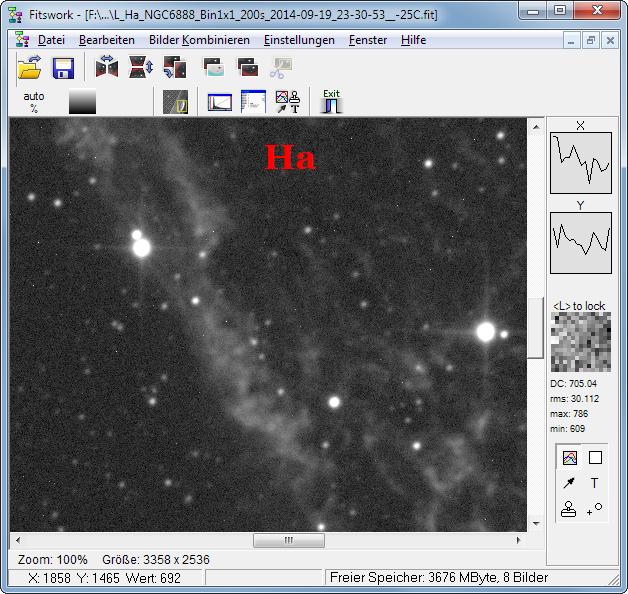The image size is (628, 594).
Task: Flip the image horizontally
Action: click(107, 68)
